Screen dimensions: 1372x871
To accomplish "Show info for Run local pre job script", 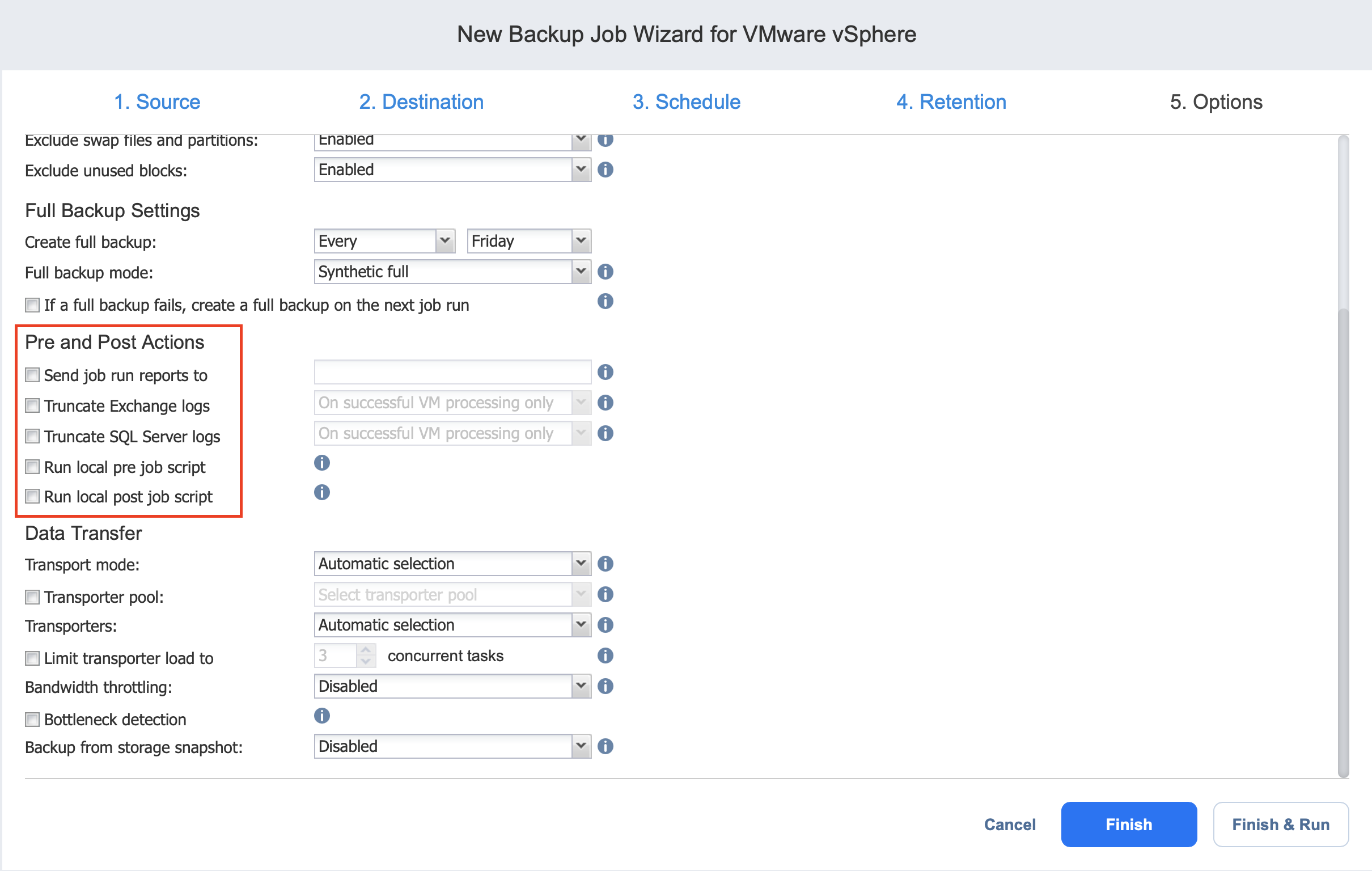I will pyautogui.click(x=322, y=463).
